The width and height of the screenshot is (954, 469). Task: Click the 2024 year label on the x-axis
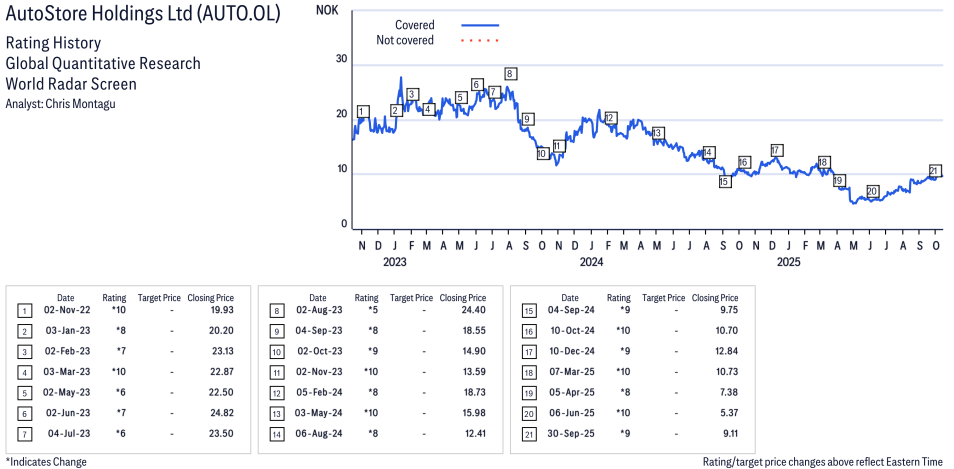[x=591, y=263]
